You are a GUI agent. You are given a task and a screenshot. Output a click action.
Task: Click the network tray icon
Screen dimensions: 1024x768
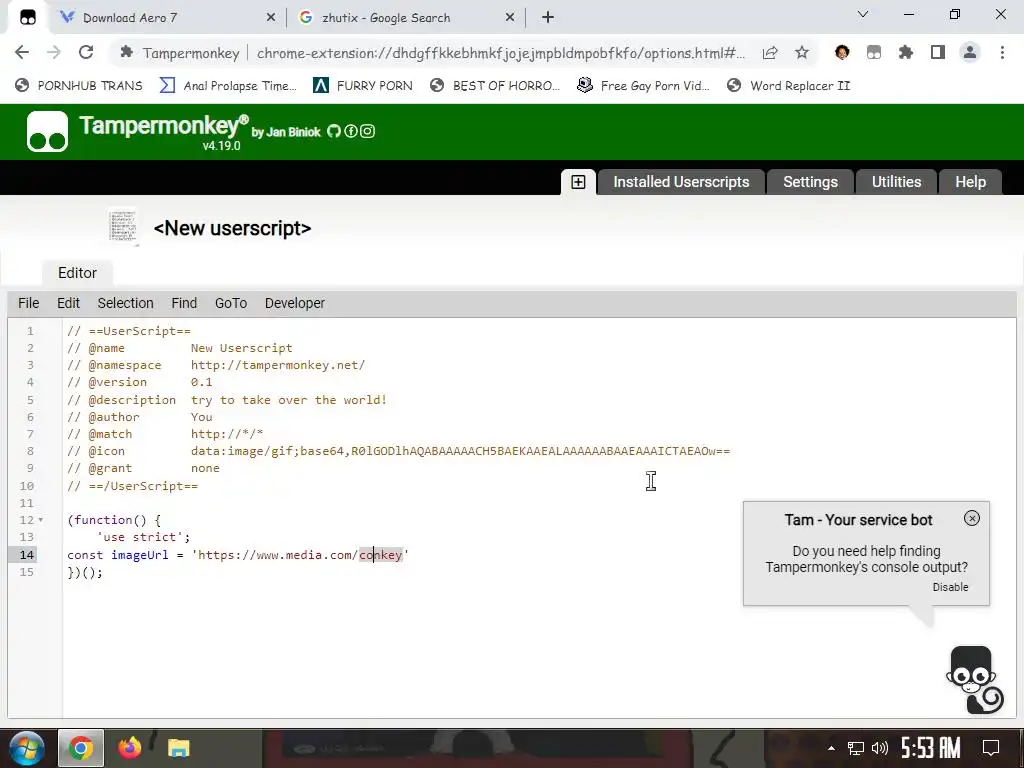[856, 748]
